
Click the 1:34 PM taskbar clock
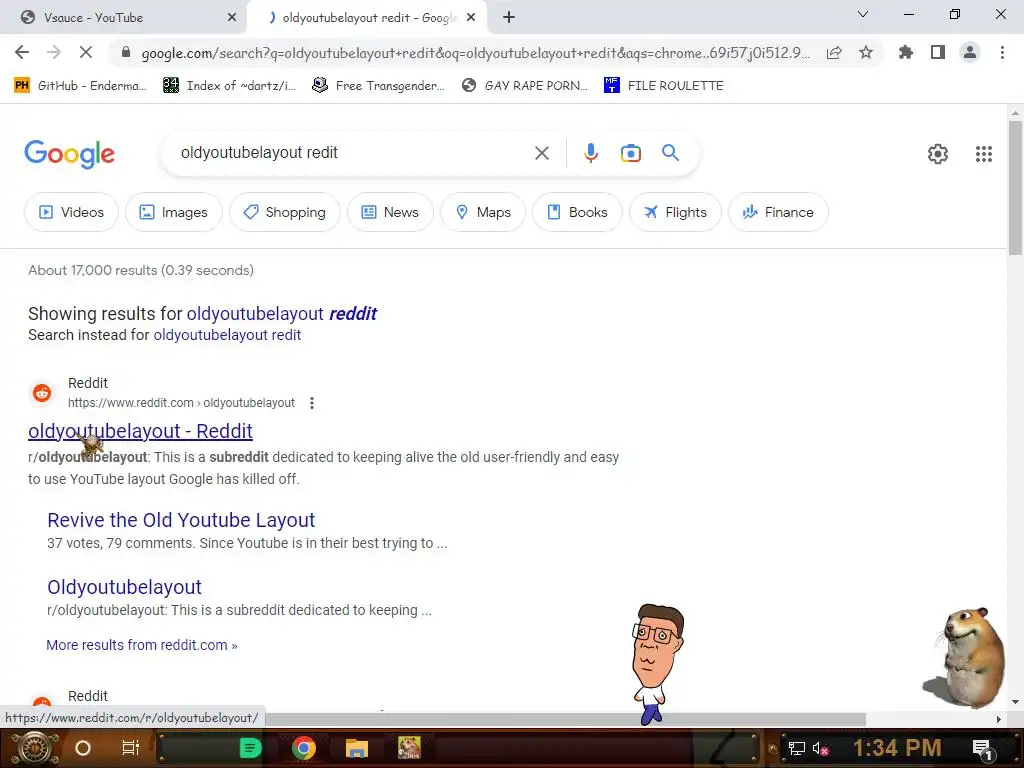point(897,748)
